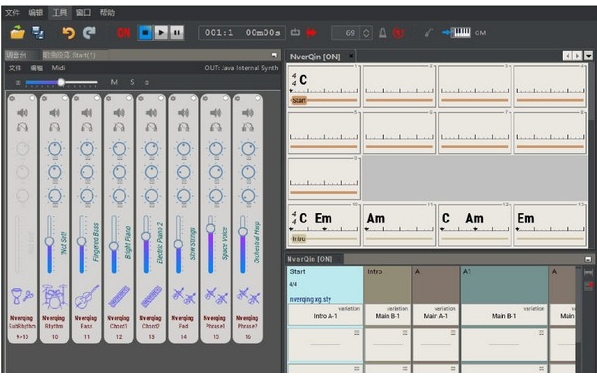Click the double bass icon on channel 11
This screenshot has height=384, width=597.
point(87,296)
